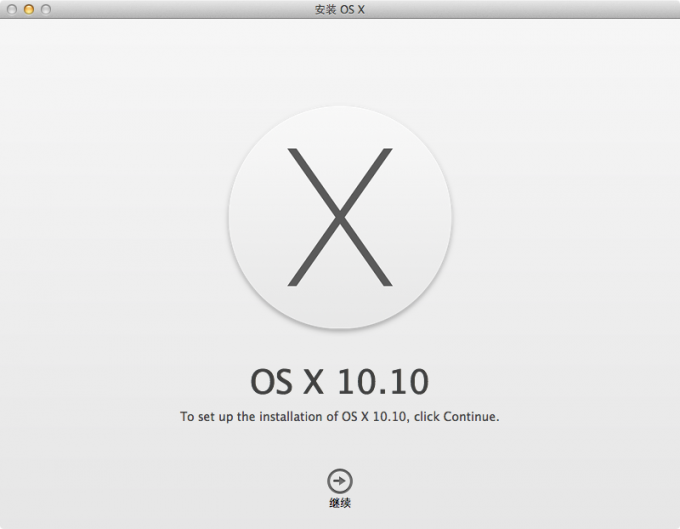Click the 继续 label under the arrow
This screenshot has width=680, height=529.
[340, 503]
